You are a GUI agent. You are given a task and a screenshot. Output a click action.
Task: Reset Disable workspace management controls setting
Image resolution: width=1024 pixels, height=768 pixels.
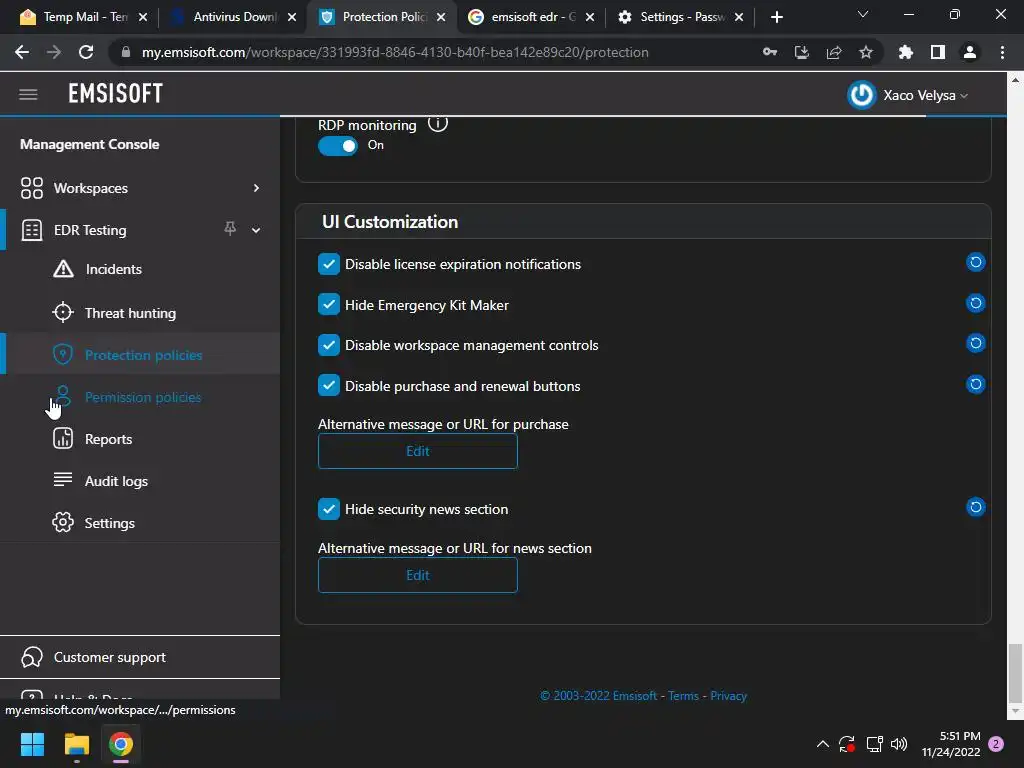pos(976,344)
